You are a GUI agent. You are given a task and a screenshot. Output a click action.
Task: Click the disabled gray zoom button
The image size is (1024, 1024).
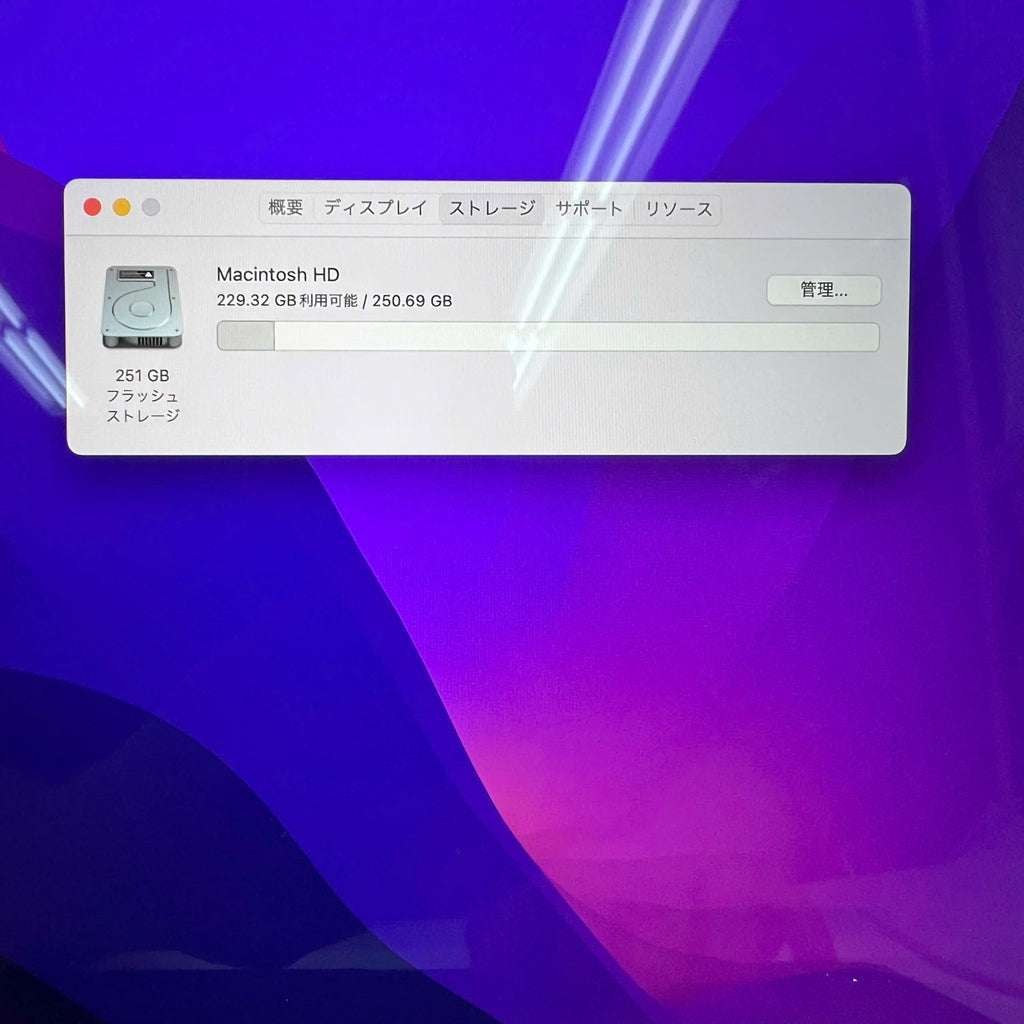click(x=151, y=207)
